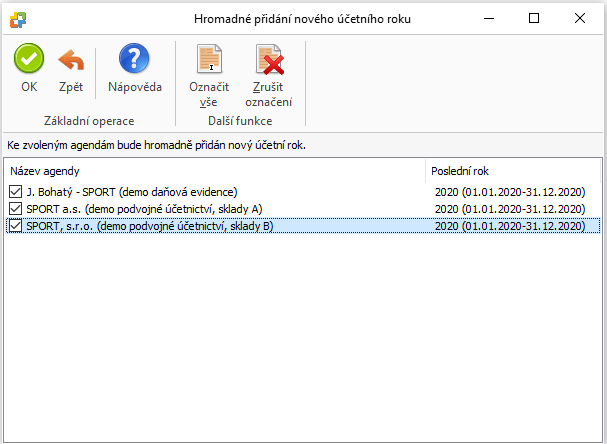This screenshot has width=607, height=444.
Task: Select row J. Bohatý - SPORT (demo daňová evidence)
Action: pyautogui.click(x=303, y=192)
